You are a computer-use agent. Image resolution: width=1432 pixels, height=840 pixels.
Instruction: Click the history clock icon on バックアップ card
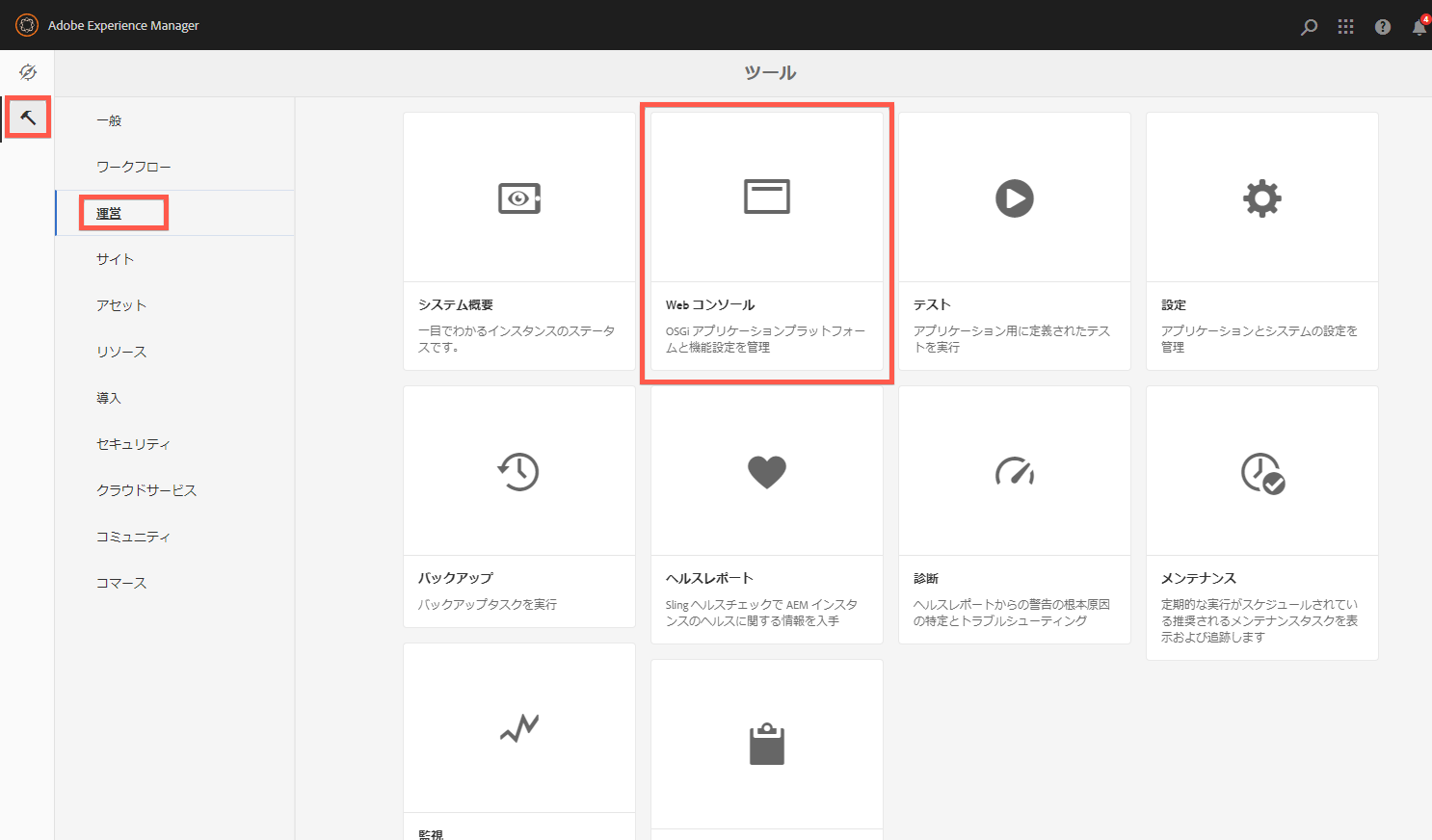pos(518,470)
